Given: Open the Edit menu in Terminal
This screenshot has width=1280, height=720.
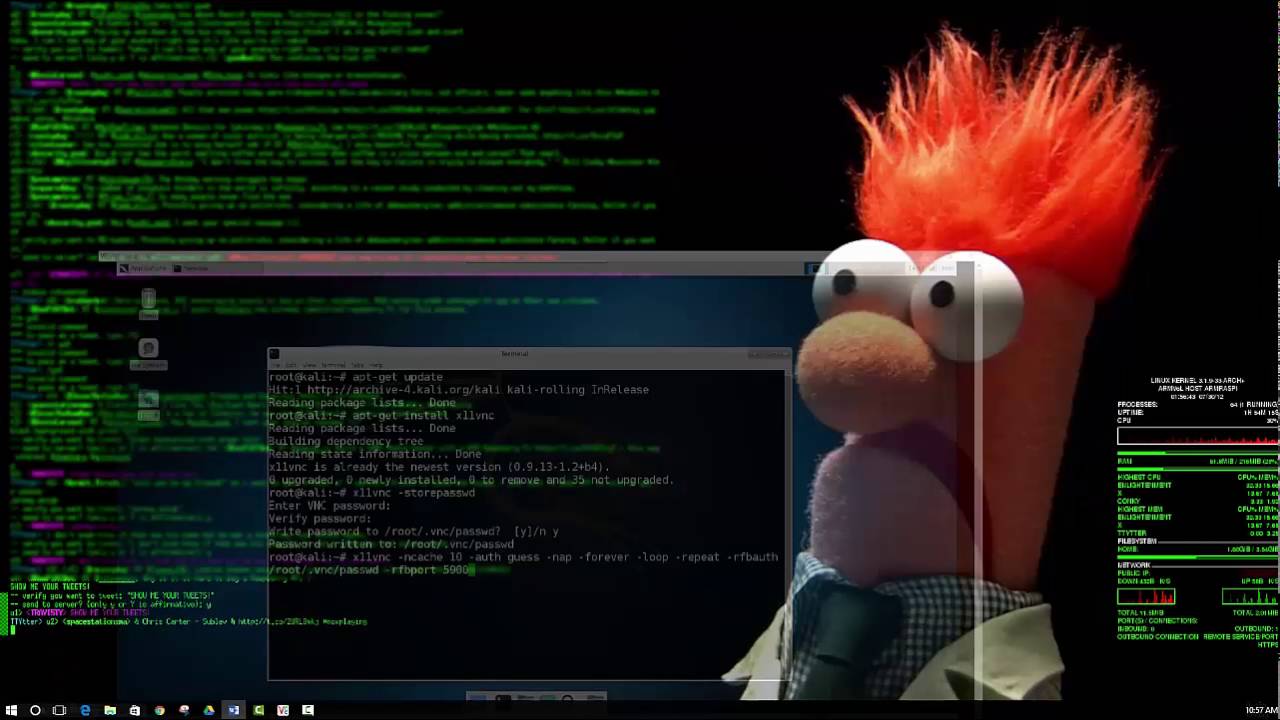Looking at the screenshot, I should 292,365.
